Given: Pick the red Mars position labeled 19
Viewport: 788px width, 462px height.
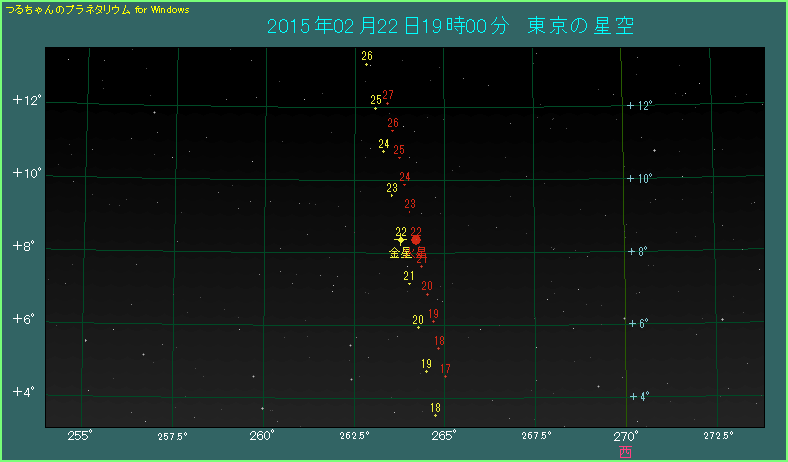Looking at the screenshot, I should [x=433, y=315].
